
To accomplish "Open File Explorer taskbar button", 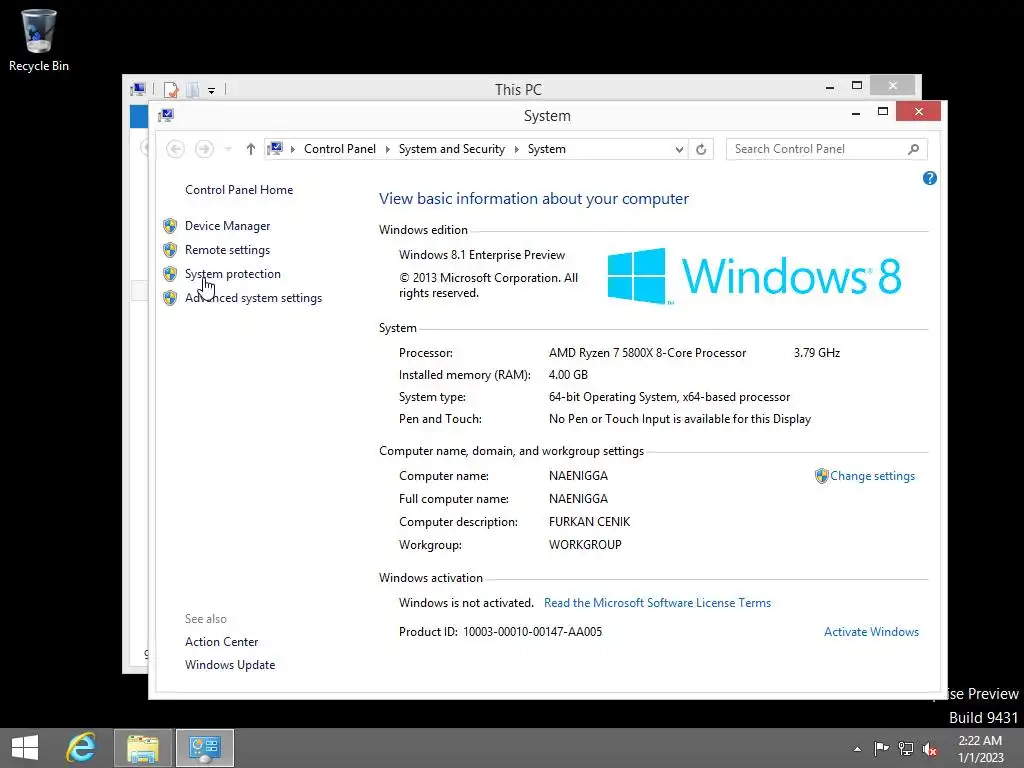I will click(143, 748).
